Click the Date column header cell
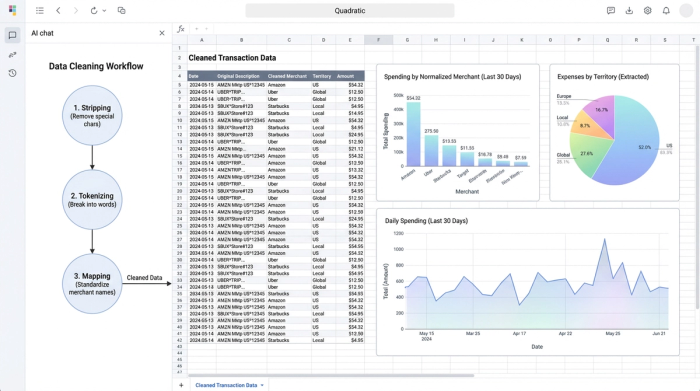The height and width of the screenshot is (391, 700). click(202, 76)
